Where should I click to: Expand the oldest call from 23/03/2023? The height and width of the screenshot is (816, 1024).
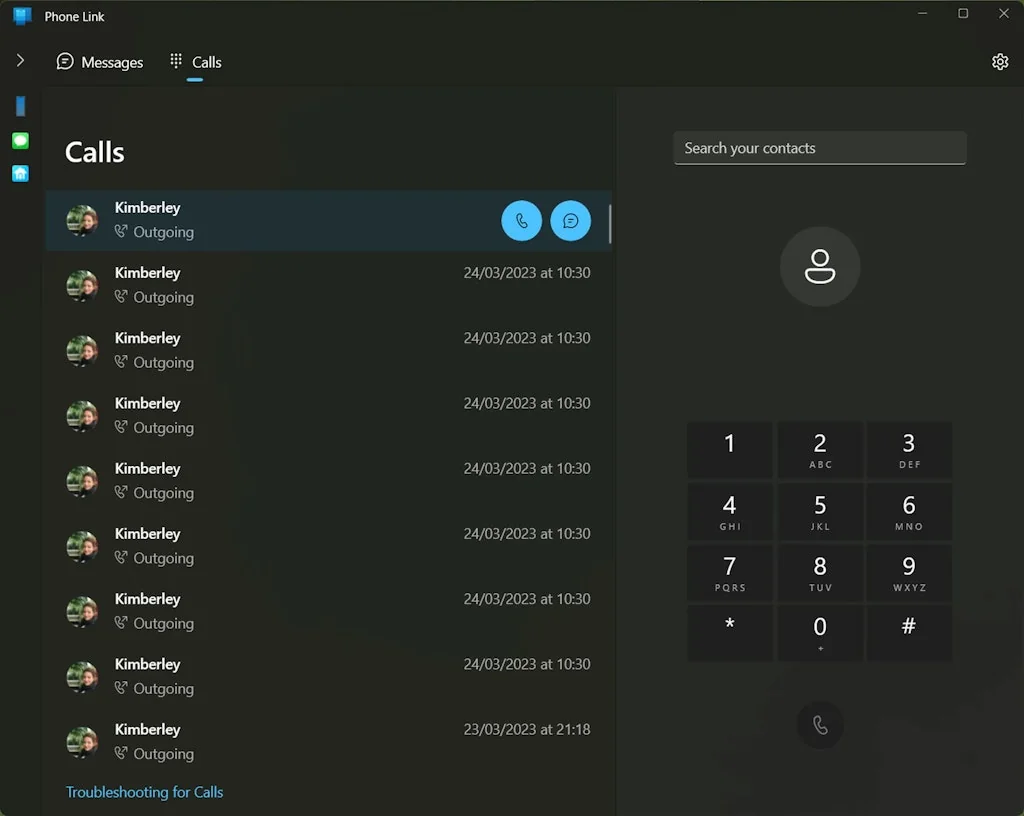(300, 740)
